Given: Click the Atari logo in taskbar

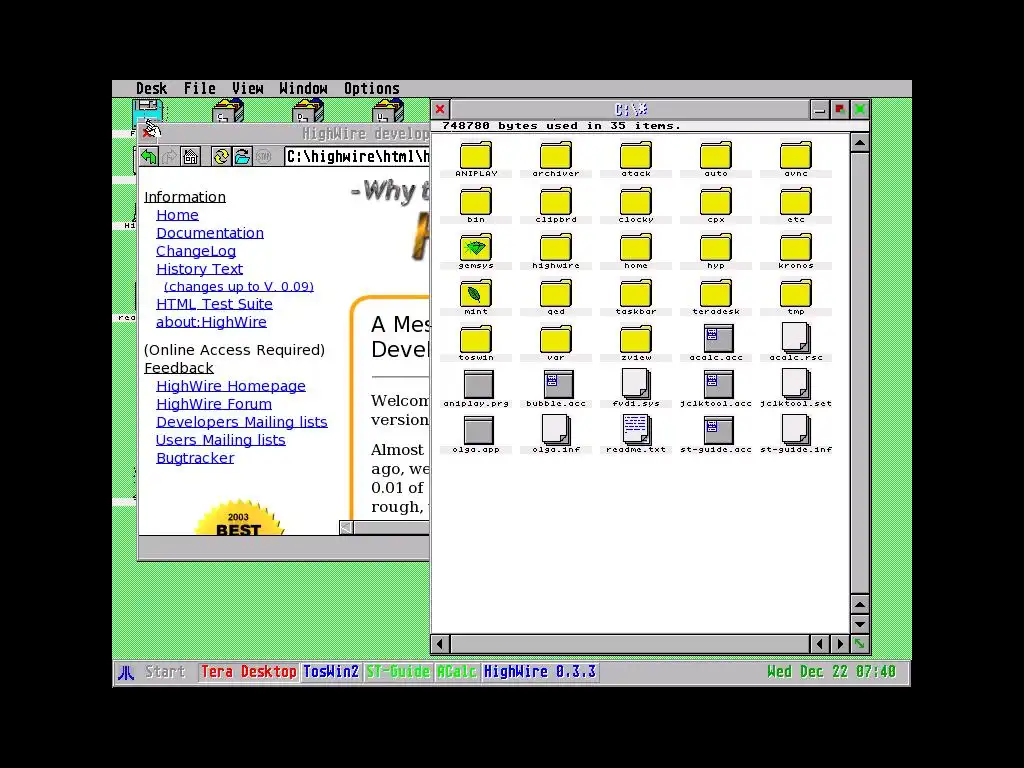Looking at the screenshot, I should pyautogui.click(x=126, y=673).
